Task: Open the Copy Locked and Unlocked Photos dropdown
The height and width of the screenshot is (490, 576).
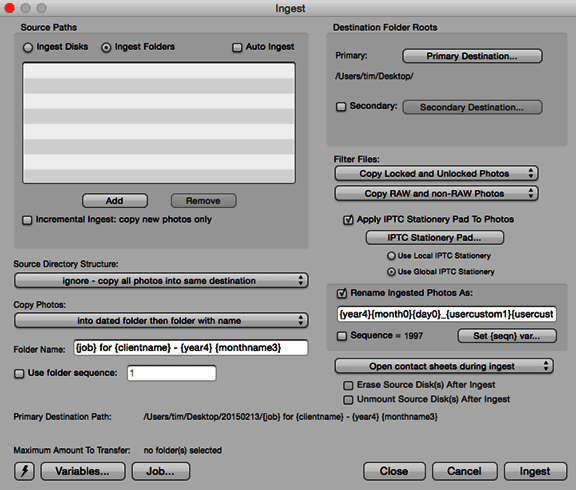Action: tap(436, 173)
